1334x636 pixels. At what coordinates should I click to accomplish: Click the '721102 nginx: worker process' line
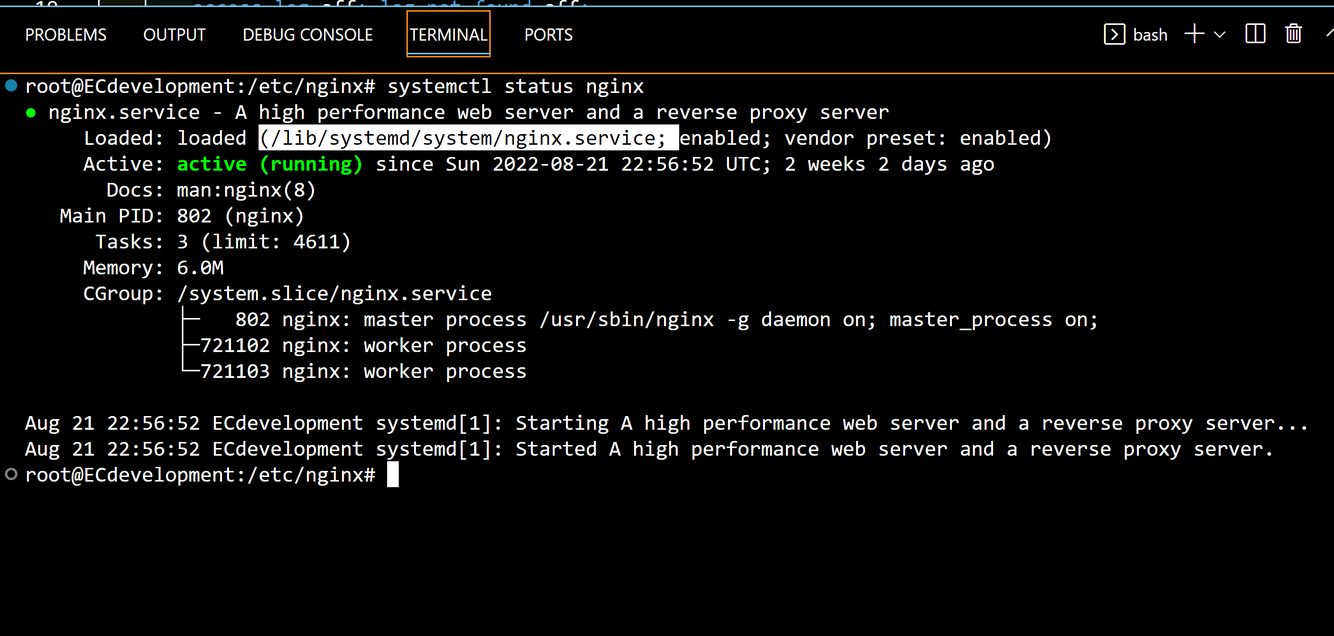pyautogui.click(x=363, y=346)
